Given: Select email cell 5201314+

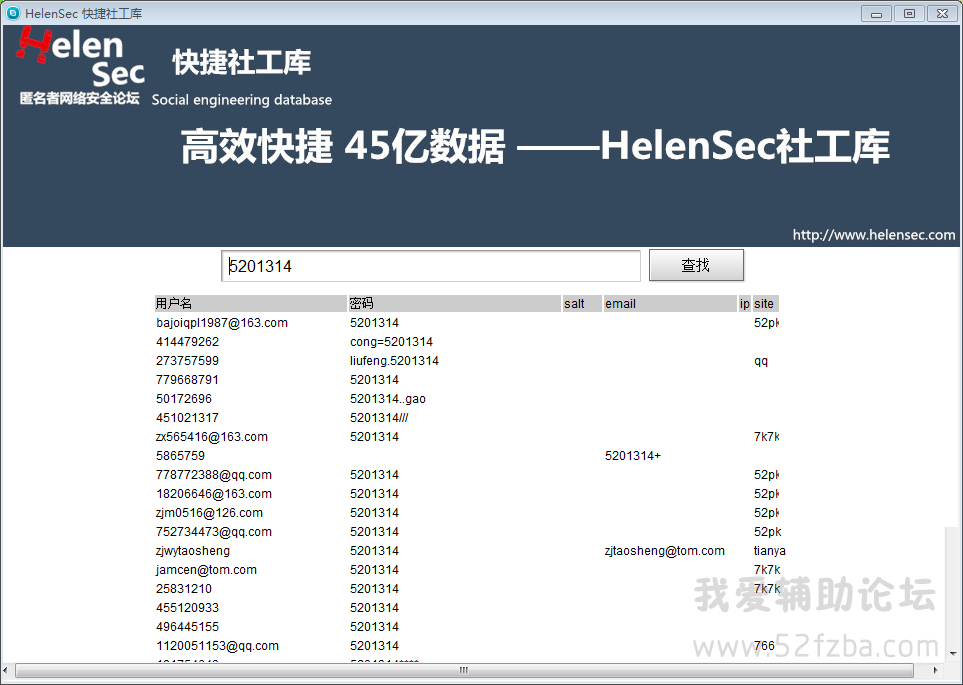Looking at the screenshot, I should click(633, 456).
